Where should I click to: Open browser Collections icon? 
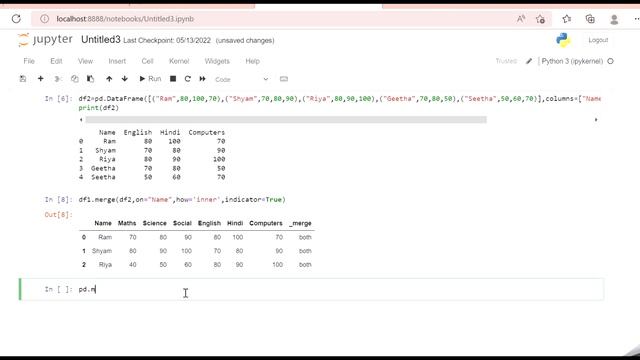590,19
